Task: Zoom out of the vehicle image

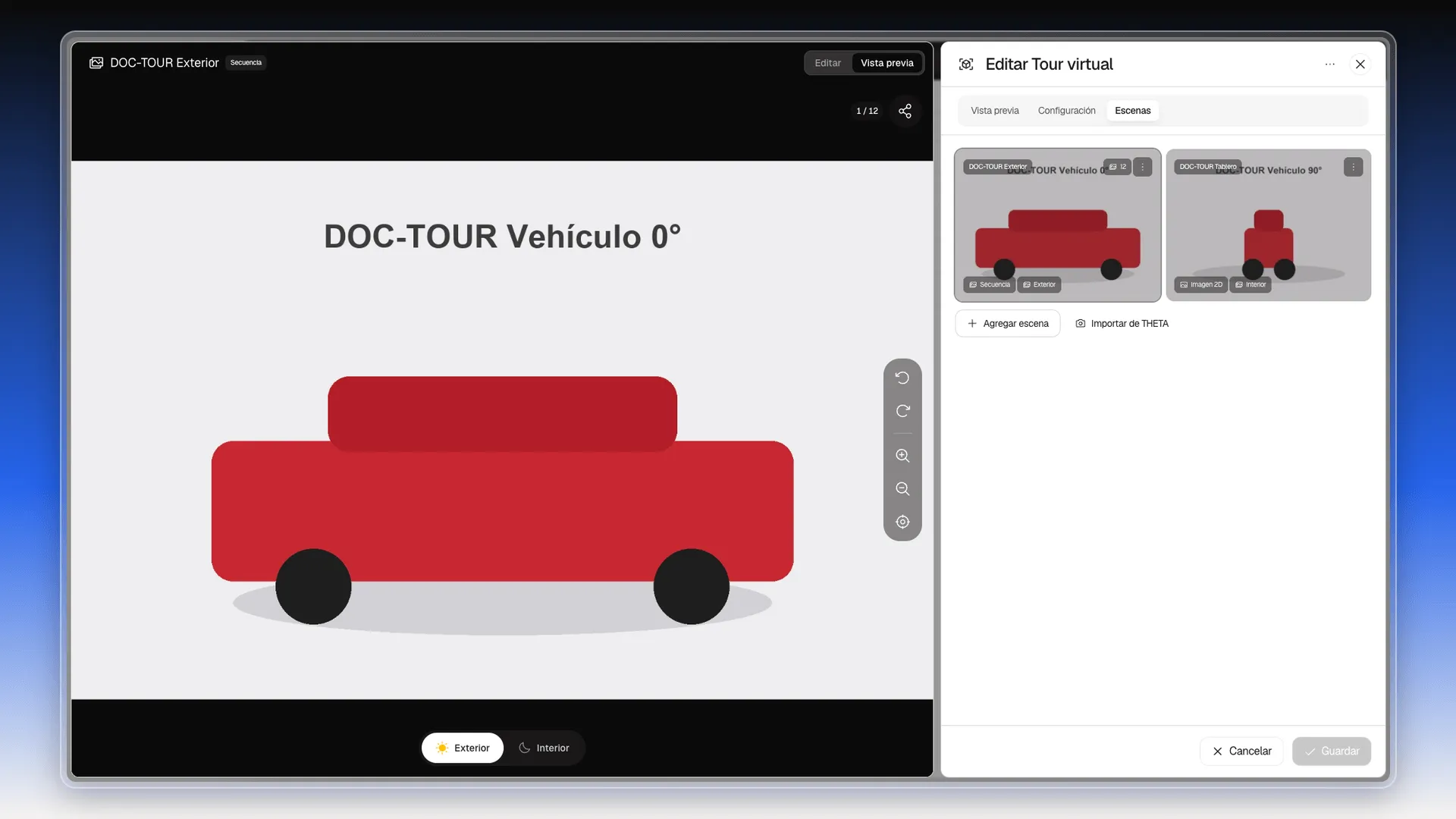Action: (x=902, y=489)
